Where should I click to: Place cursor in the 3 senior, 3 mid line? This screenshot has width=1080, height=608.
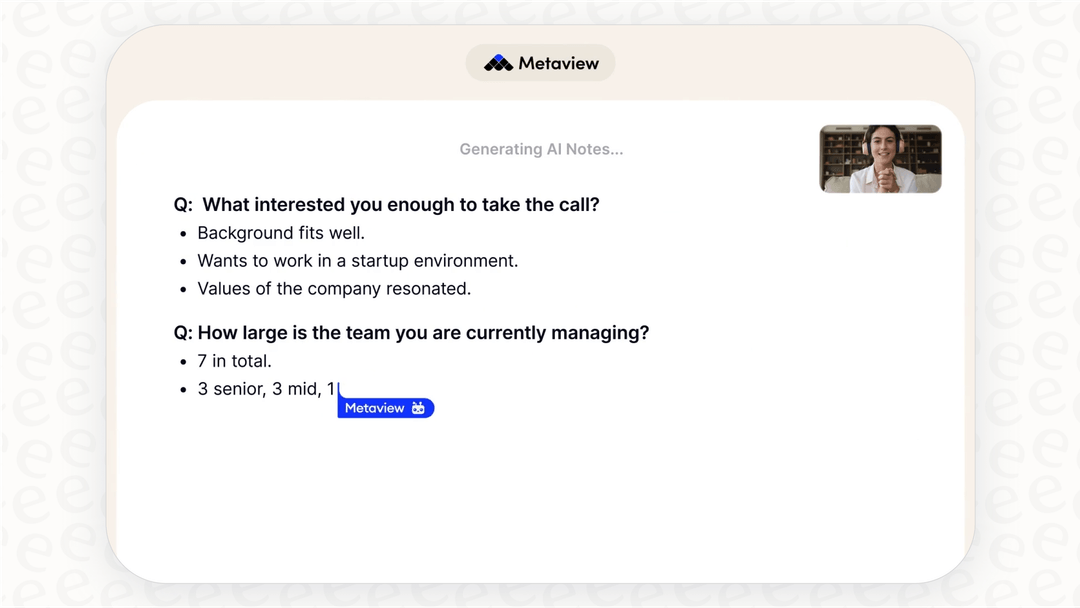(x=266, y=388)
